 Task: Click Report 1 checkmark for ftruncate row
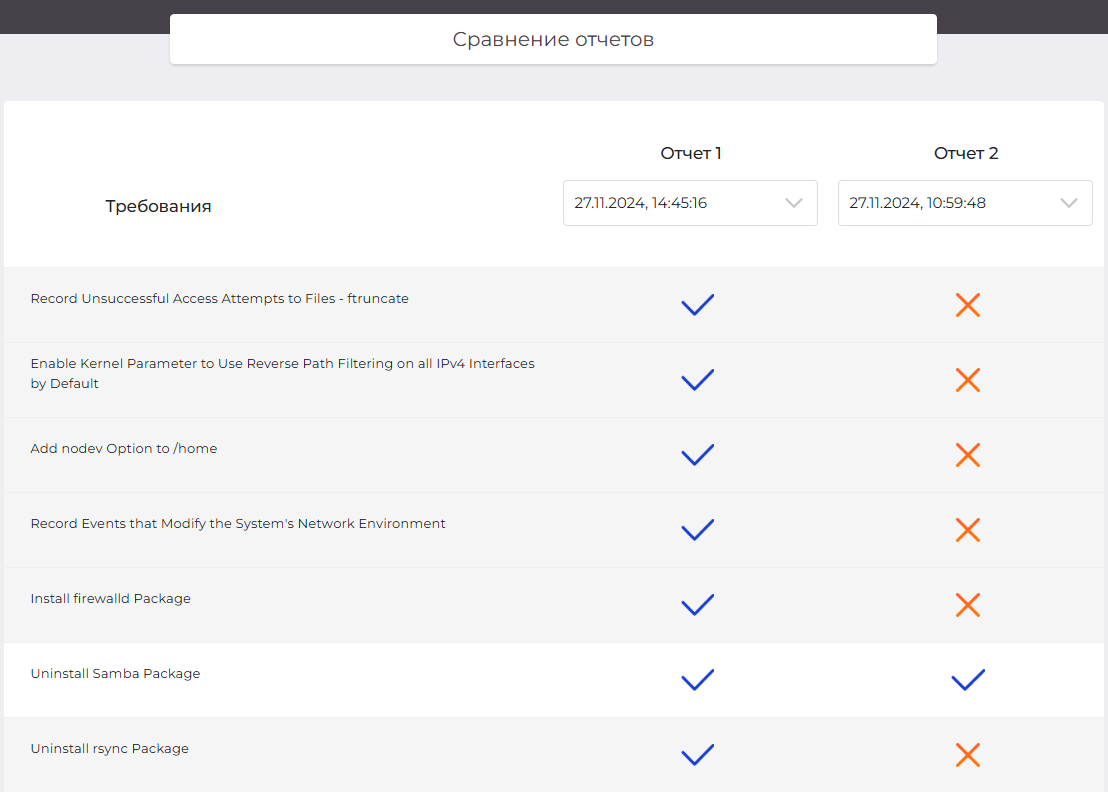coord(697,305)
